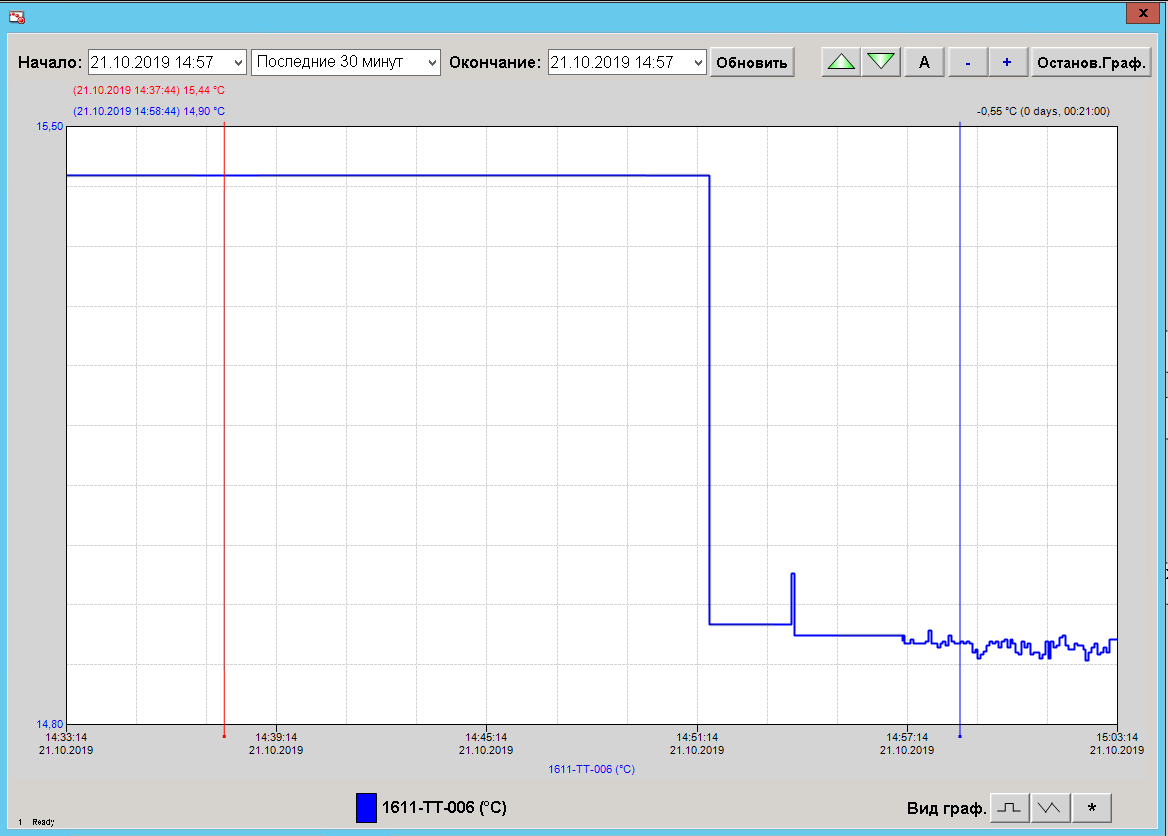
Task: Select the step-line graph view icon
Action: [1012, 807]
